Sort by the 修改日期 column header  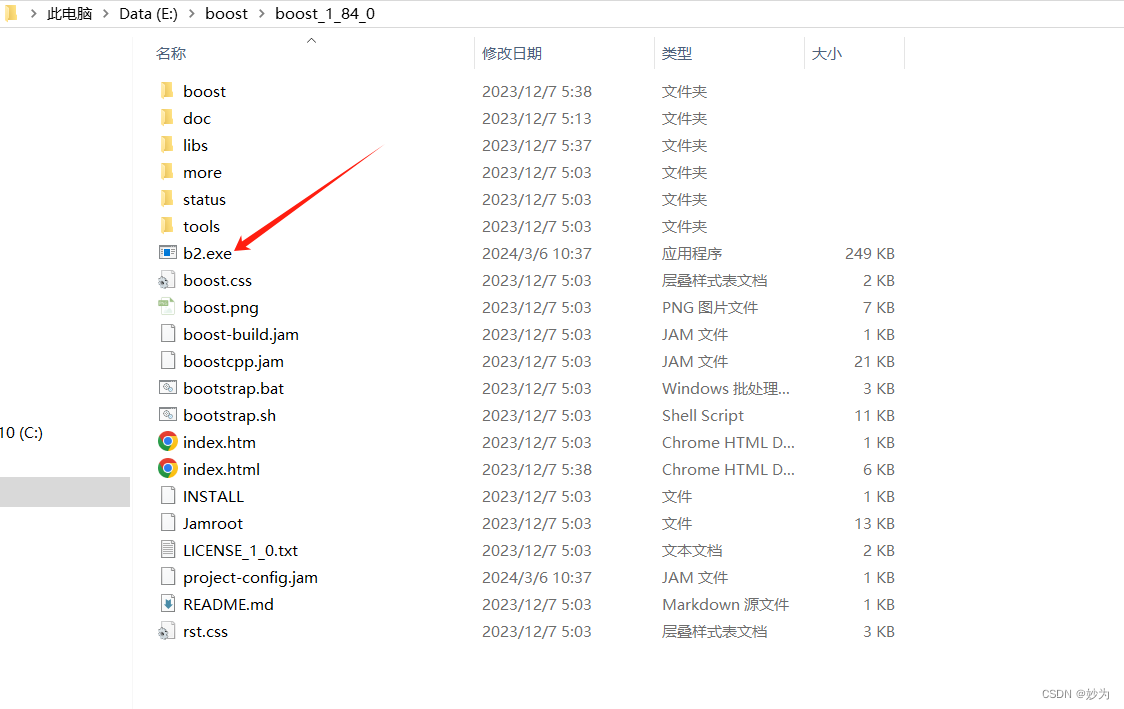[x=512, y=54]
